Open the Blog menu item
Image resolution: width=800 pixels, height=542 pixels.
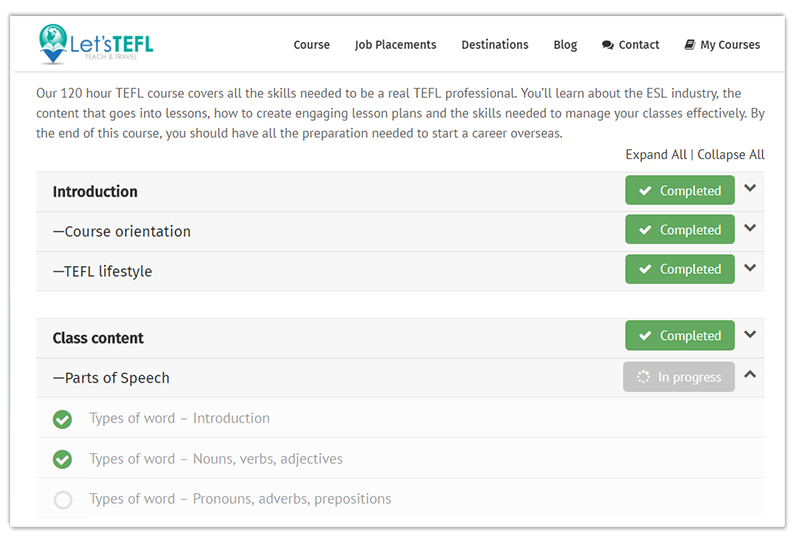(x=565, y=45)
